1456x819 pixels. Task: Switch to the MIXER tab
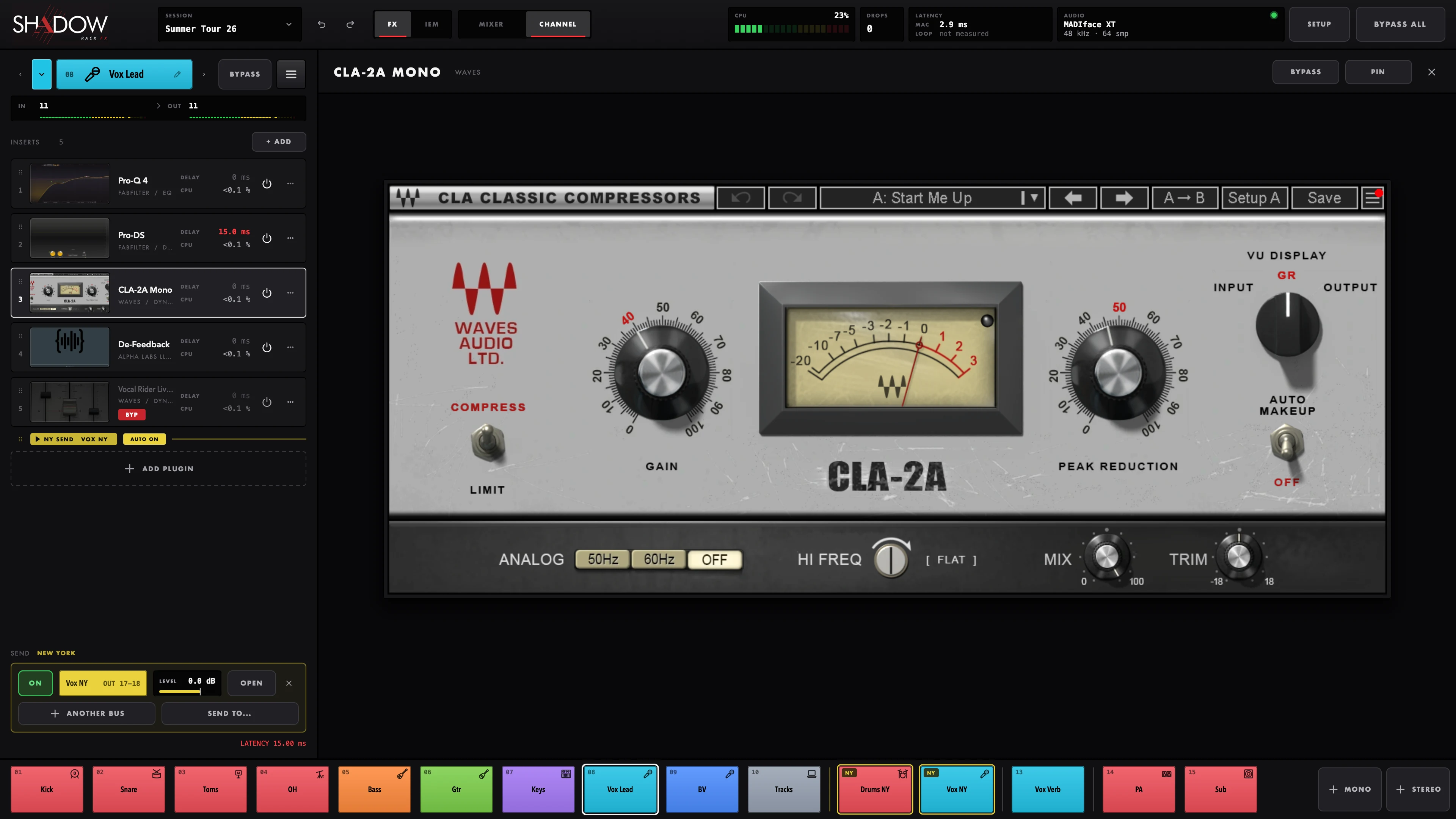coord(491,24)
